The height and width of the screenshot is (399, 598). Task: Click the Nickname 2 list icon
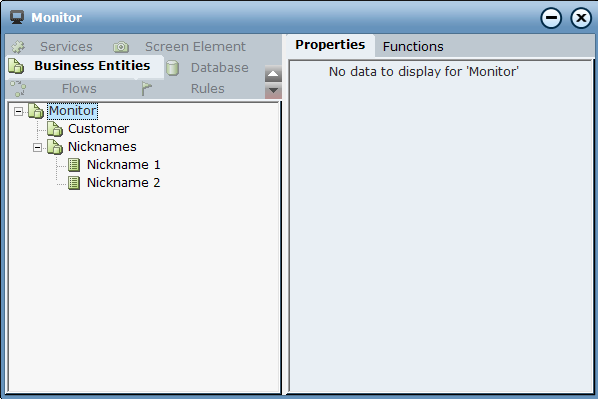74,183
